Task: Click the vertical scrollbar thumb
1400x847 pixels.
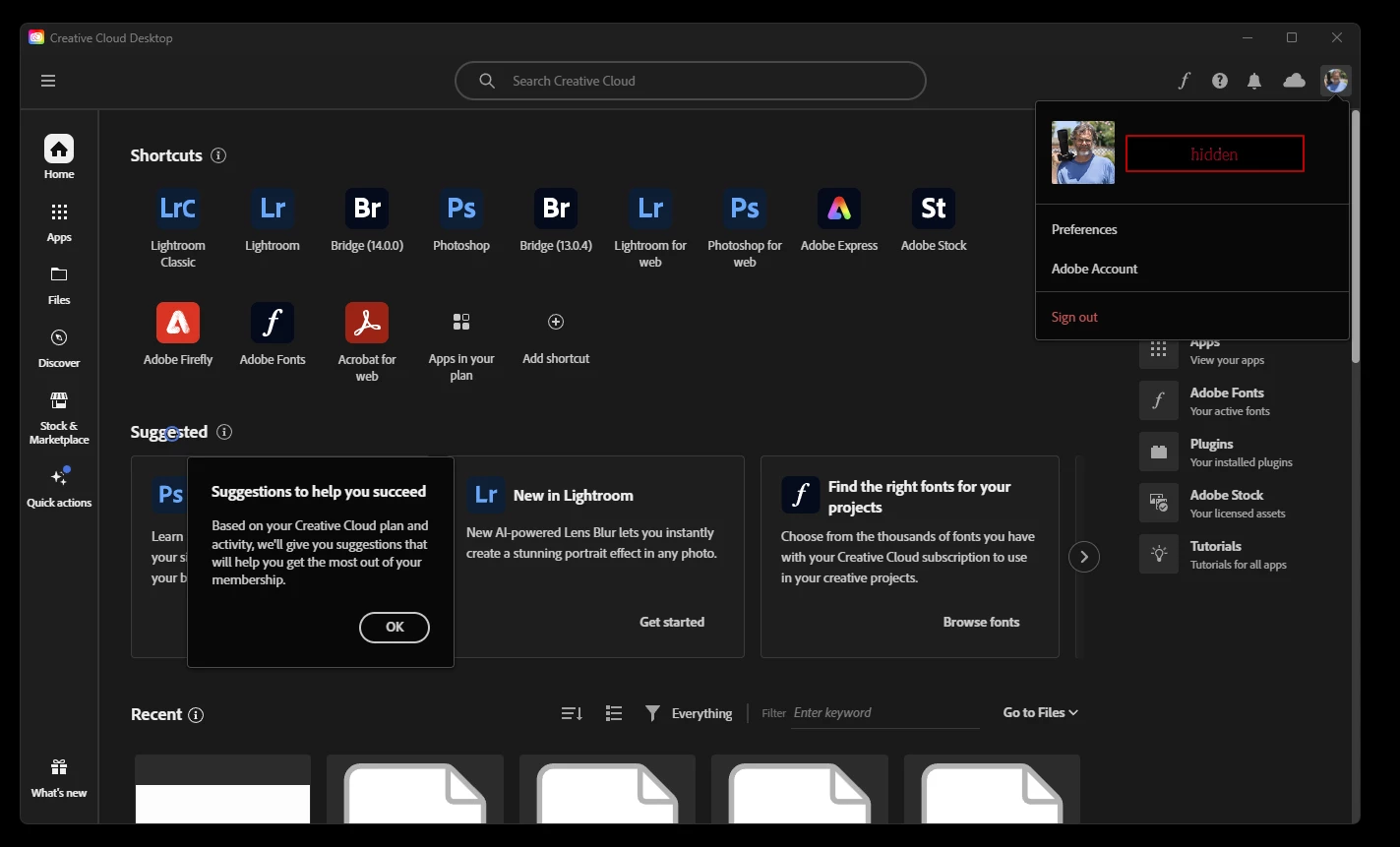Action: click(x=1355, y=236)
